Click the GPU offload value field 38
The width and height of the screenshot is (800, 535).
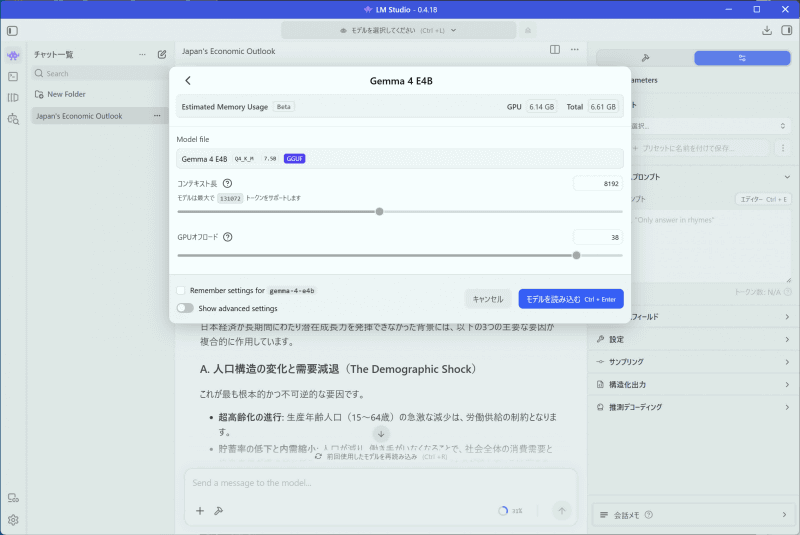click(598, 237)
